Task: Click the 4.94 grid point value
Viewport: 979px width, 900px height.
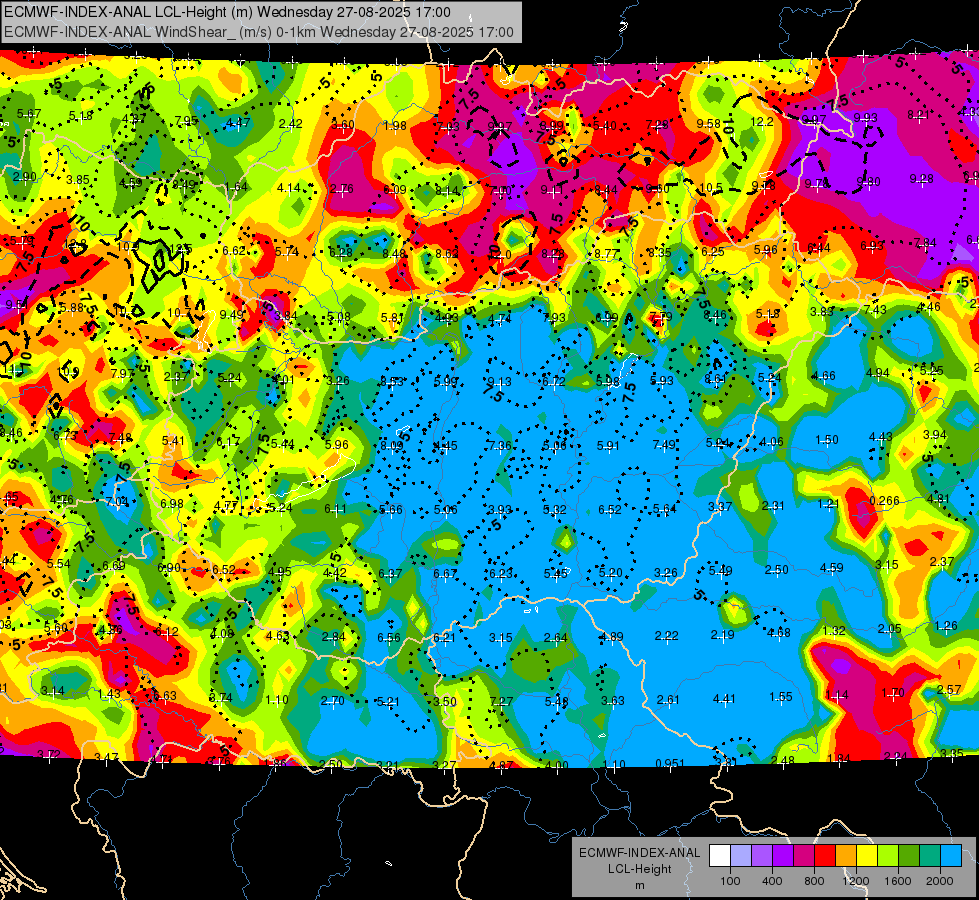Action: 877,373
